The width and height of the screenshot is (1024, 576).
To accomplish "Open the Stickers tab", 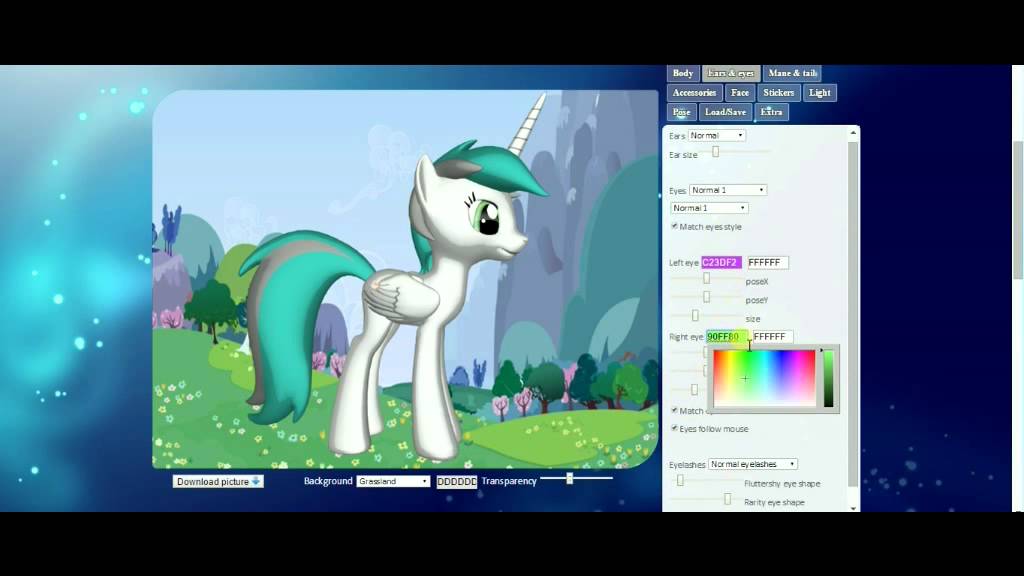I will [x=778, y=93].
